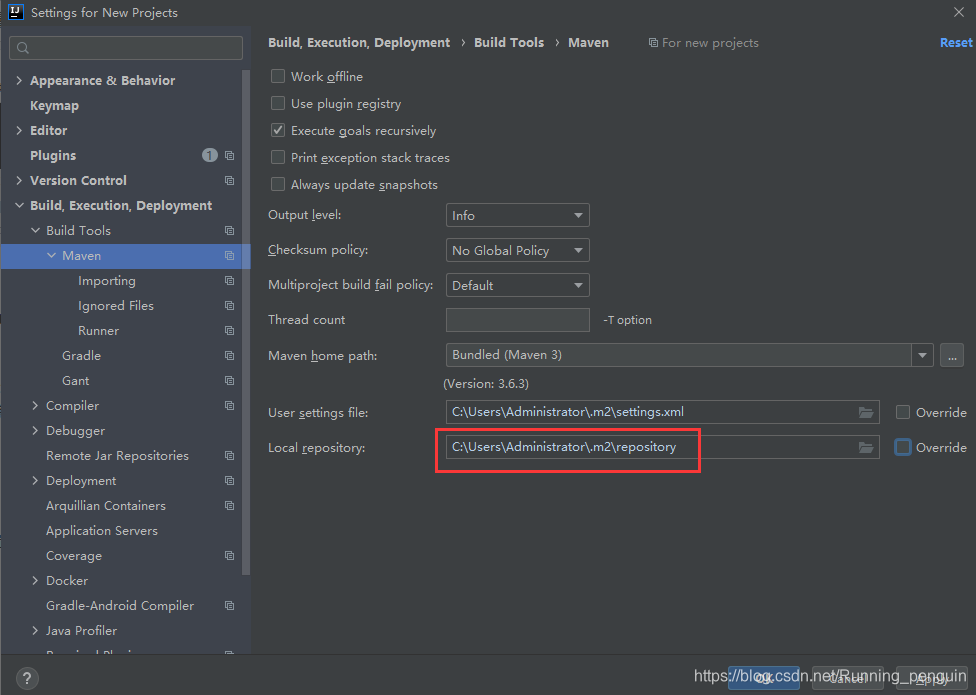
Task: Select Plugins in settings tree
Action: point(53,156)
